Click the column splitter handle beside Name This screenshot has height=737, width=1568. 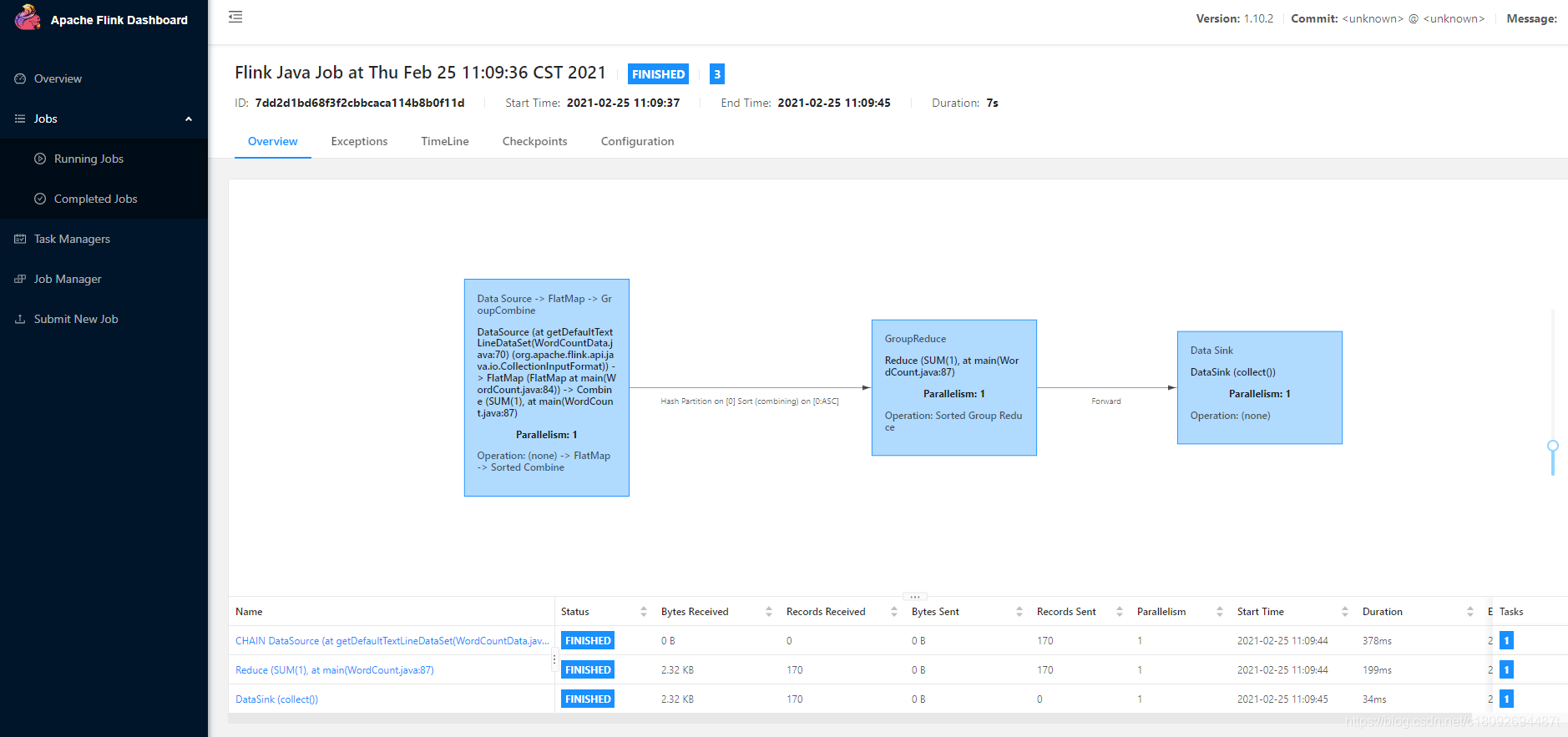554,660
